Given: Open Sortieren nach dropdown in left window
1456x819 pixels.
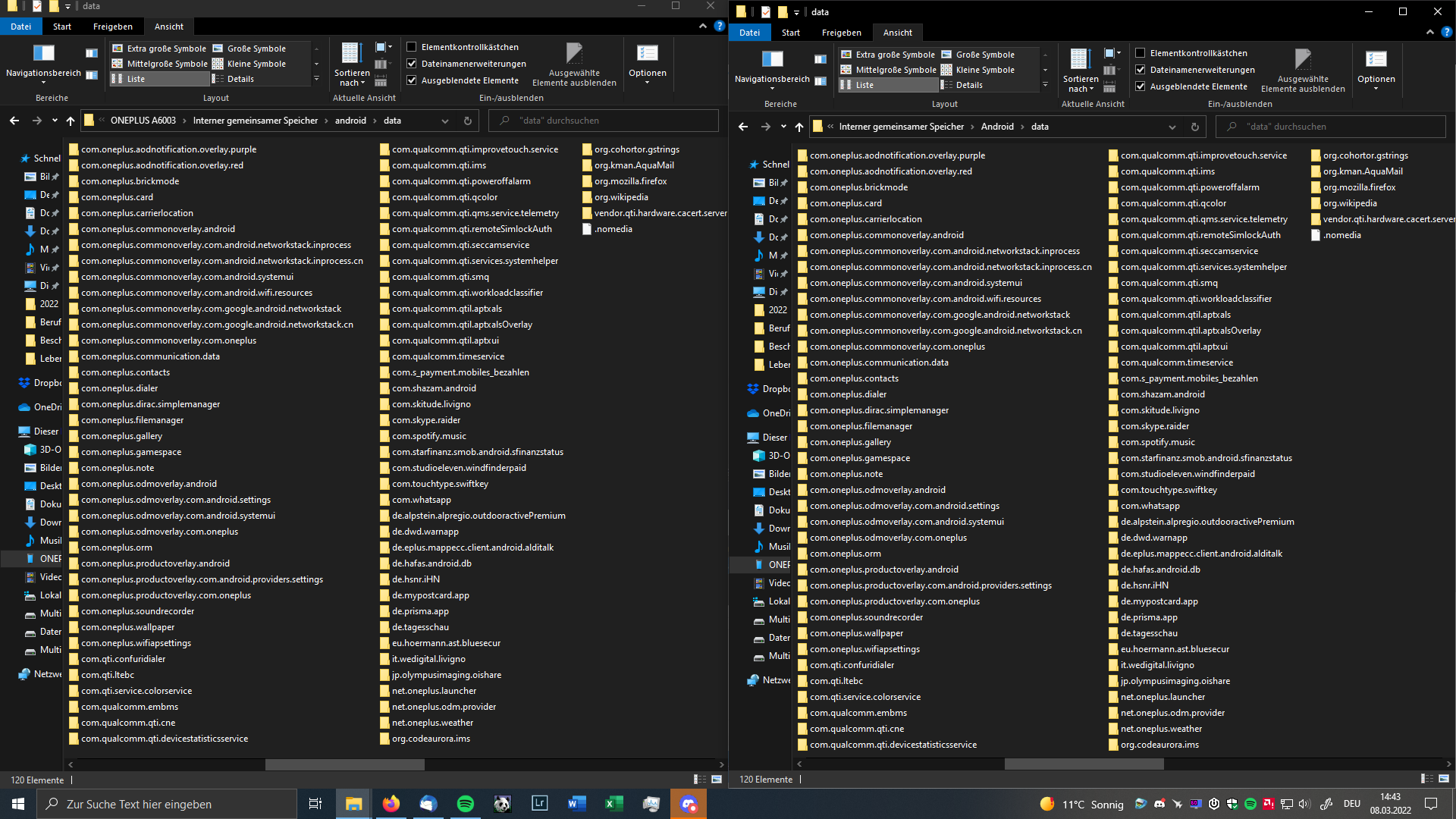Looking at the screenshot, I should pyautogui.click(x=351, y=64).
